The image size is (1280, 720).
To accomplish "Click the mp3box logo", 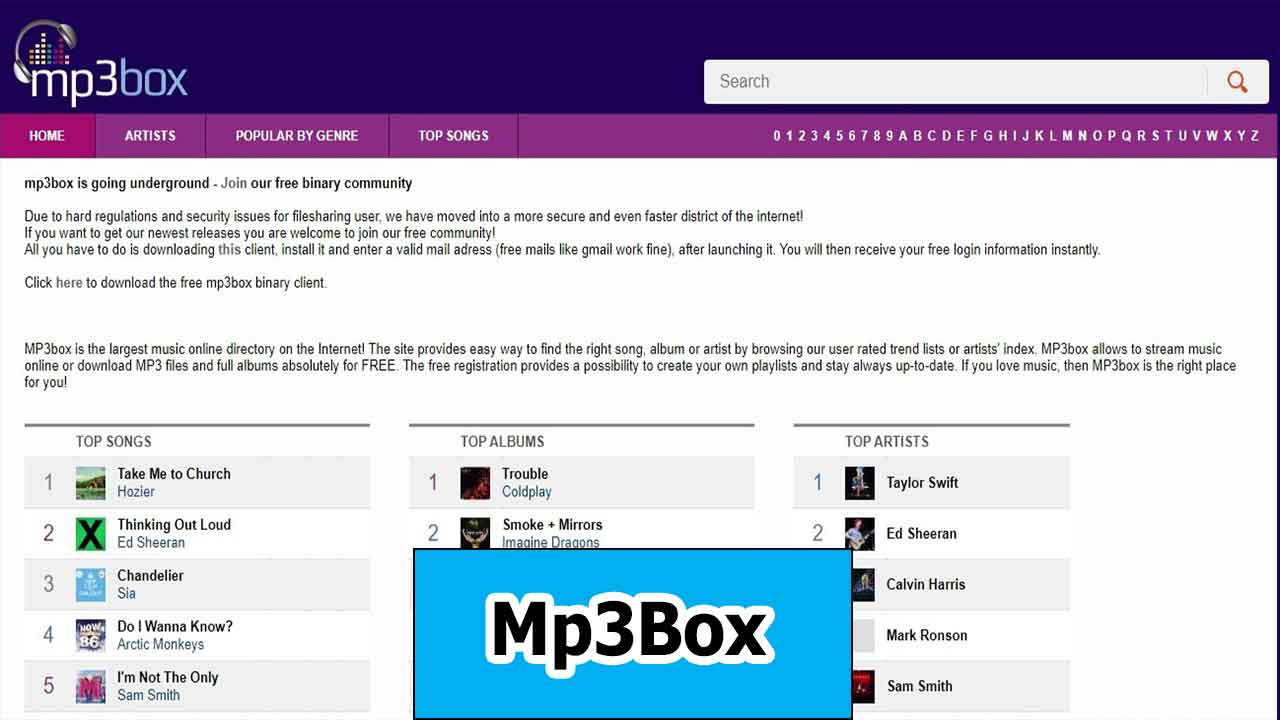I will pos(100,64).
